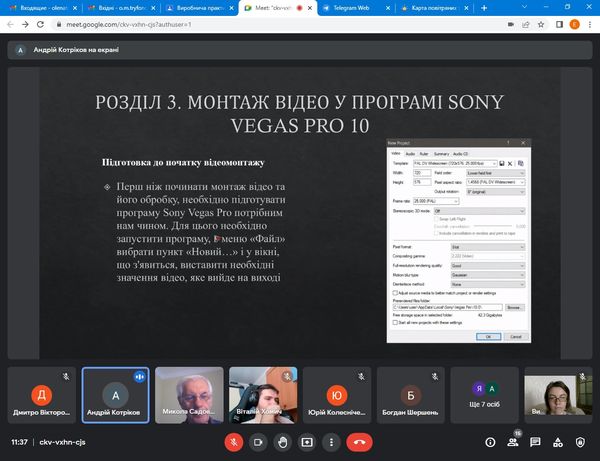Viewport: 600px width, 461px height.
Task: Select Андрій Котріков participant tile
Action: [116, 395]
